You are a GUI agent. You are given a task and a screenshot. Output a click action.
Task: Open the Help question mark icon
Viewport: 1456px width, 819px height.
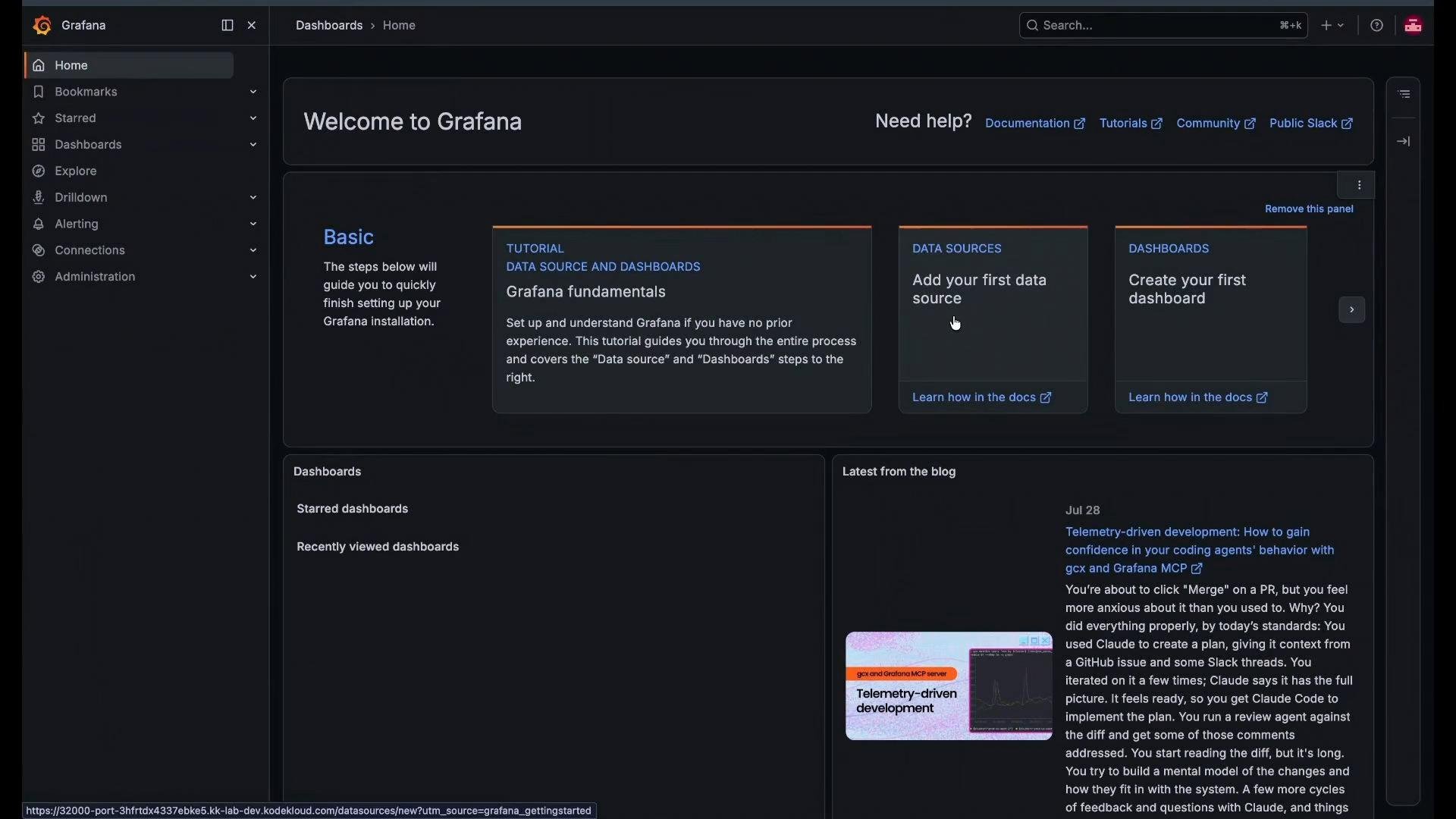(x=1378, y=26)
